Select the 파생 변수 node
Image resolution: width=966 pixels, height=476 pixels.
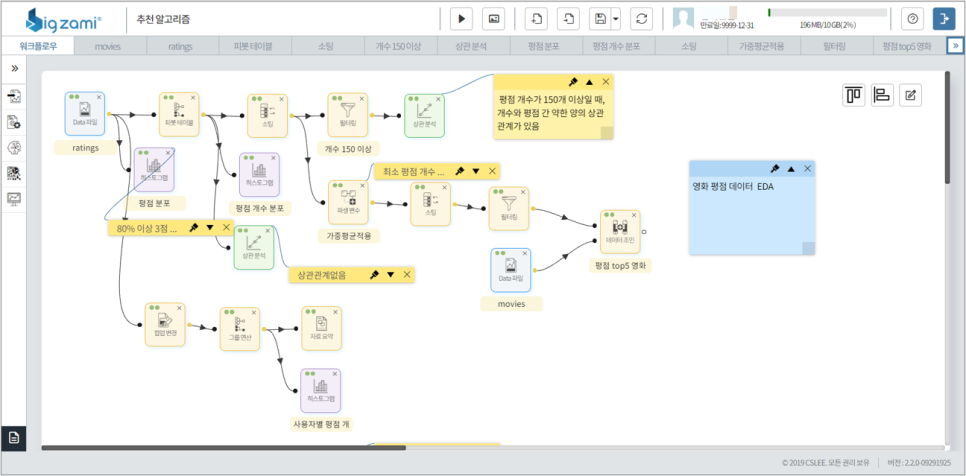pos(348,202)
